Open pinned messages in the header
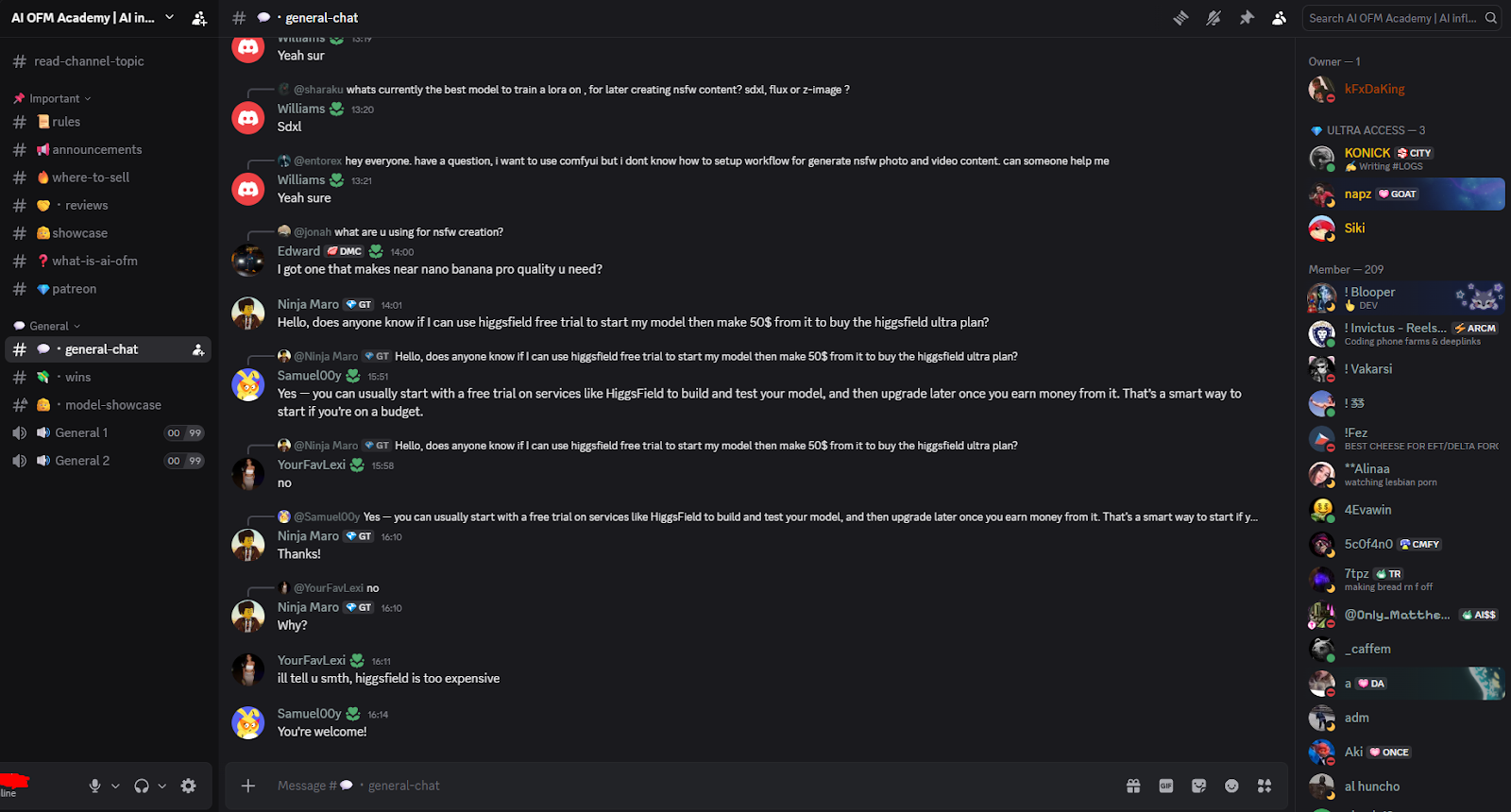The width and height of the screenshot is (1511, 812). click(1247, 18)
